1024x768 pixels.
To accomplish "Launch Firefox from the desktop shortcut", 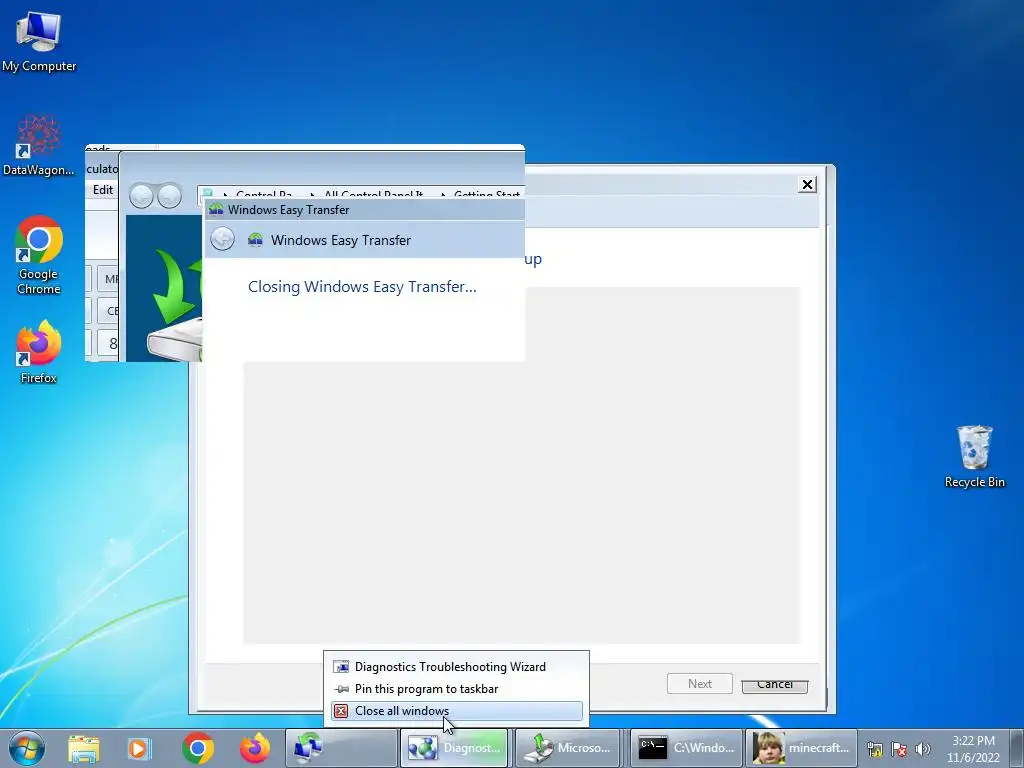I will tap(39, 351).
